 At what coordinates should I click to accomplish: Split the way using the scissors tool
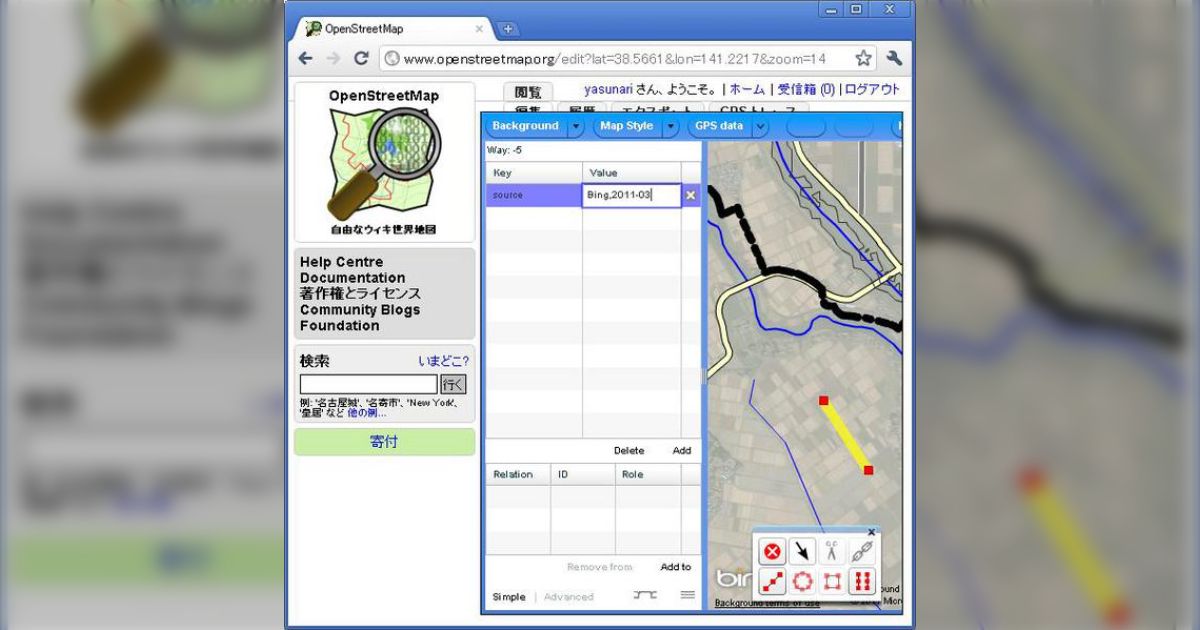833,550
